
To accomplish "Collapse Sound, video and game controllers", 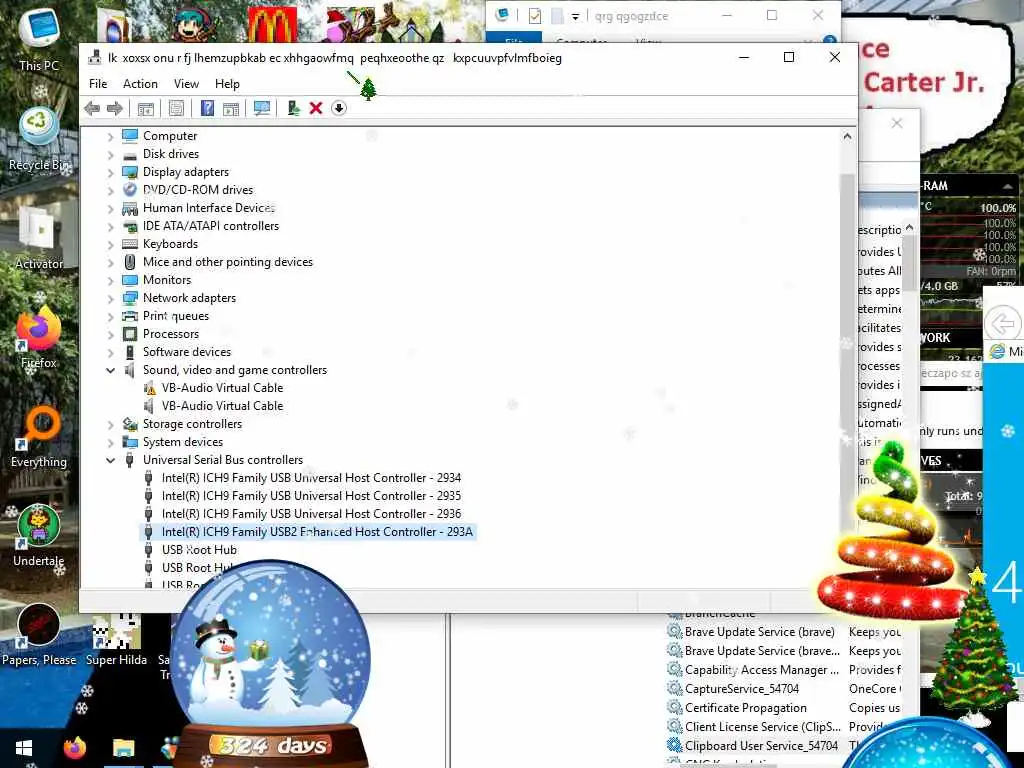I will point(110,370).
